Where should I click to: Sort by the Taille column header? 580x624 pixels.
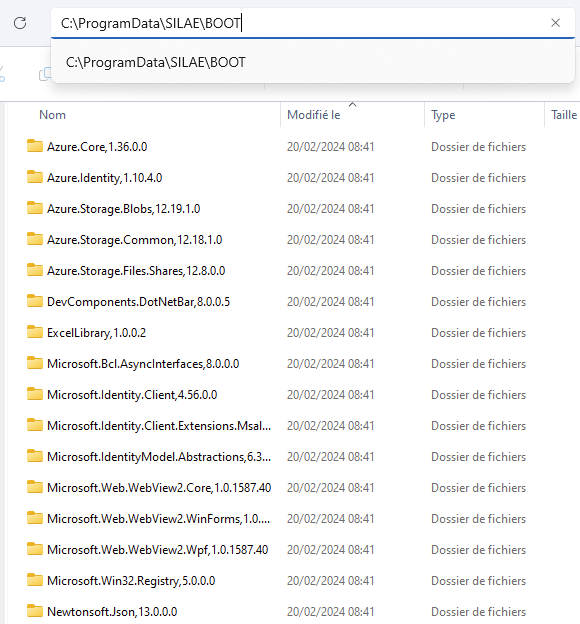564,115
